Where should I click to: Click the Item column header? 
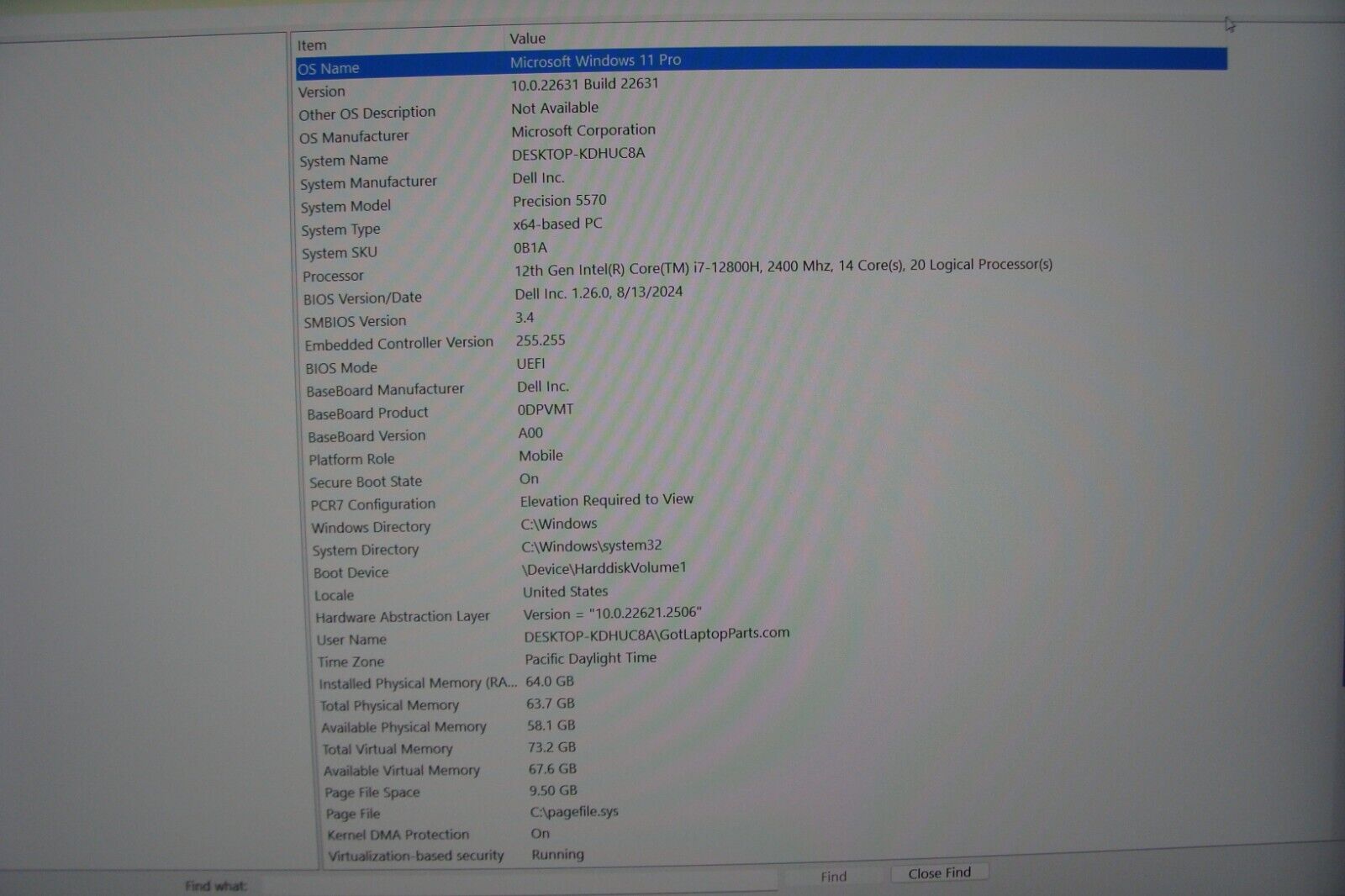(397, 43)
